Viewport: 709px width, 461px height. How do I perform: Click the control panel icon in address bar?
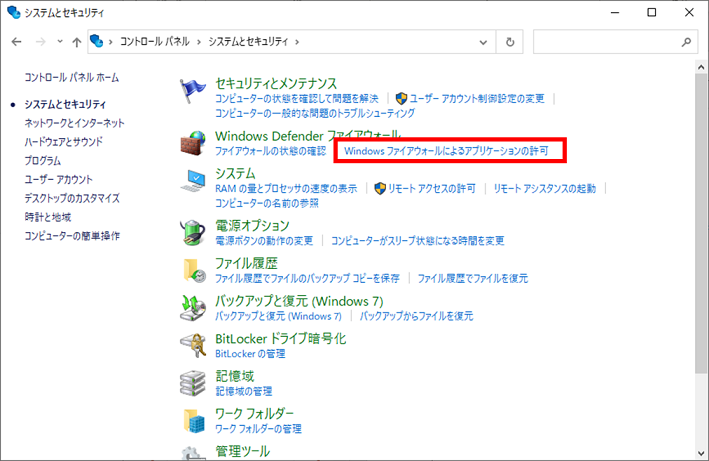pyautogui.click(x=96, y=41)
